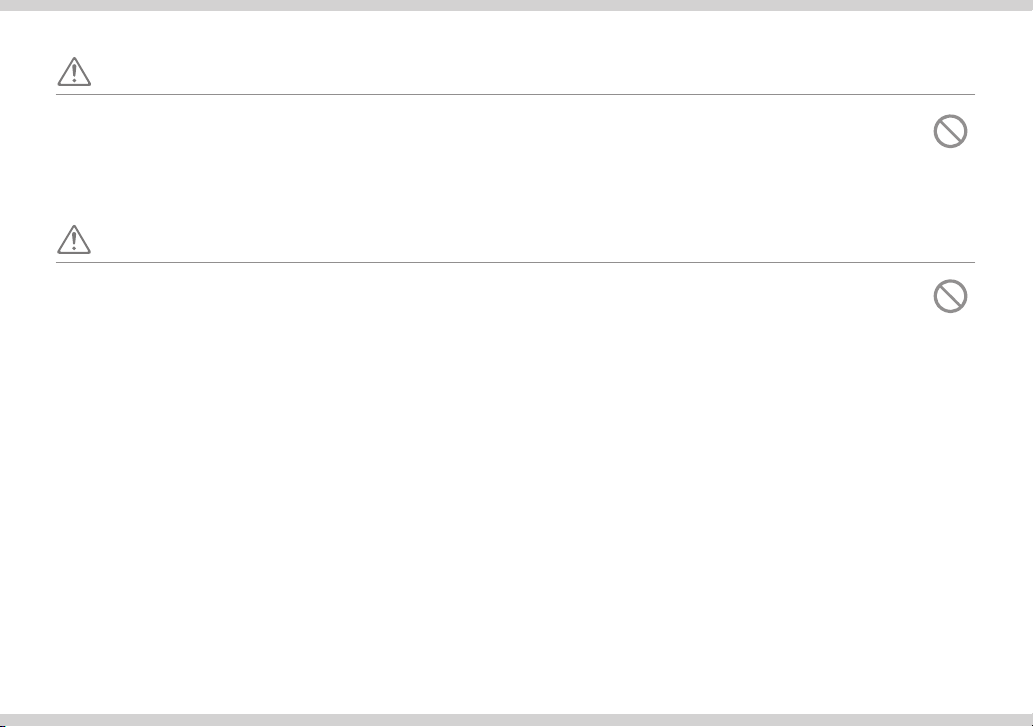Click the lower prohibition circle icon
The width and height of the screenshot is (1033, 727).
[x=950, y=296]
